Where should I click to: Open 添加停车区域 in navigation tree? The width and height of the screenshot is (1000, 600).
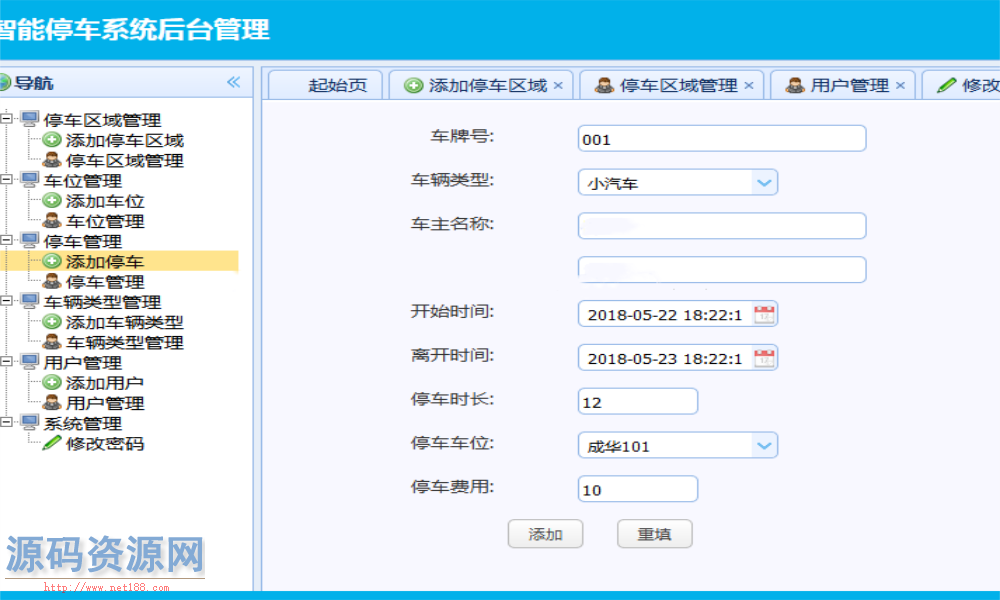click(124, 140)
